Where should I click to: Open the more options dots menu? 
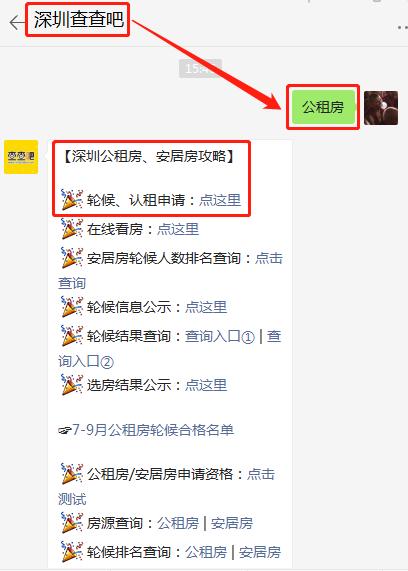click(x=402, y=27)
